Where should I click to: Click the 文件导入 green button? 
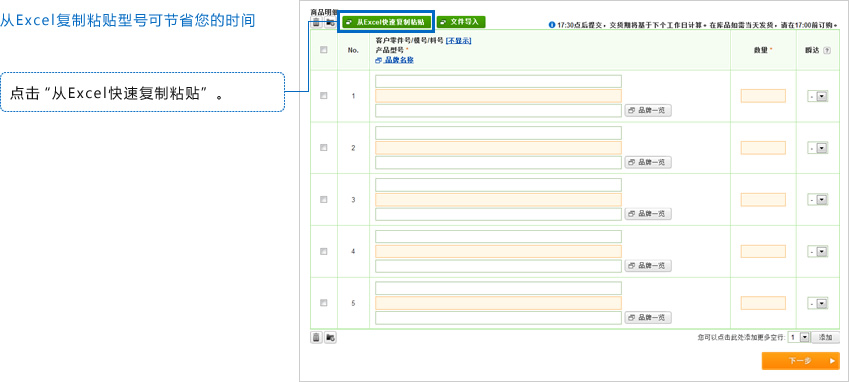(461, 22)
